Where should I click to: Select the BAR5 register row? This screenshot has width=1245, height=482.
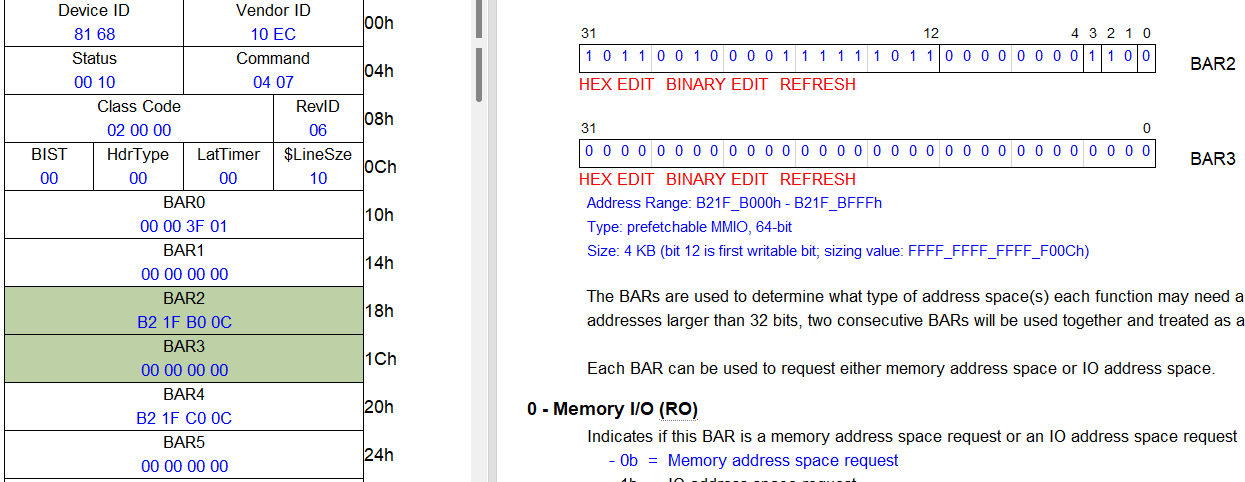coord(184,455)
